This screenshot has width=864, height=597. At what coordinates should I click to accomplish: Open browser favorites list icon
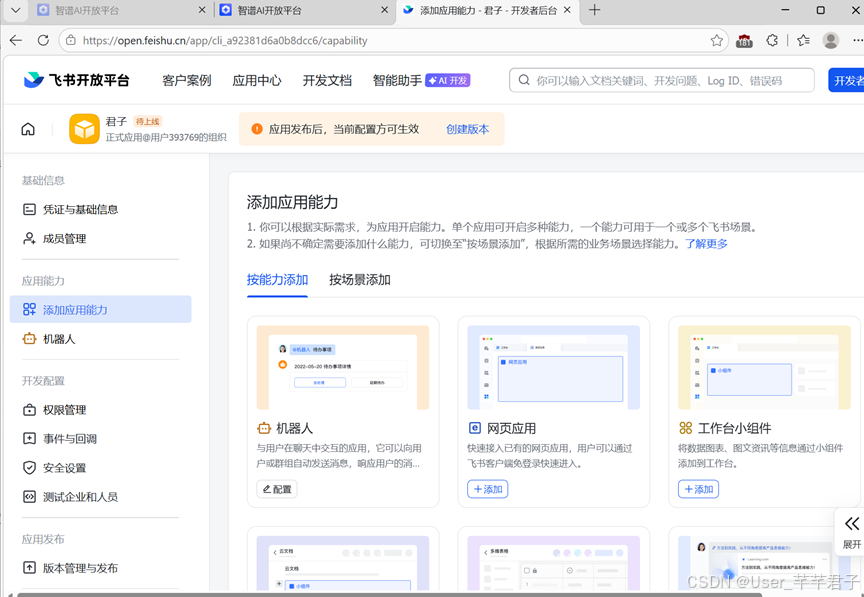point(803,40)
